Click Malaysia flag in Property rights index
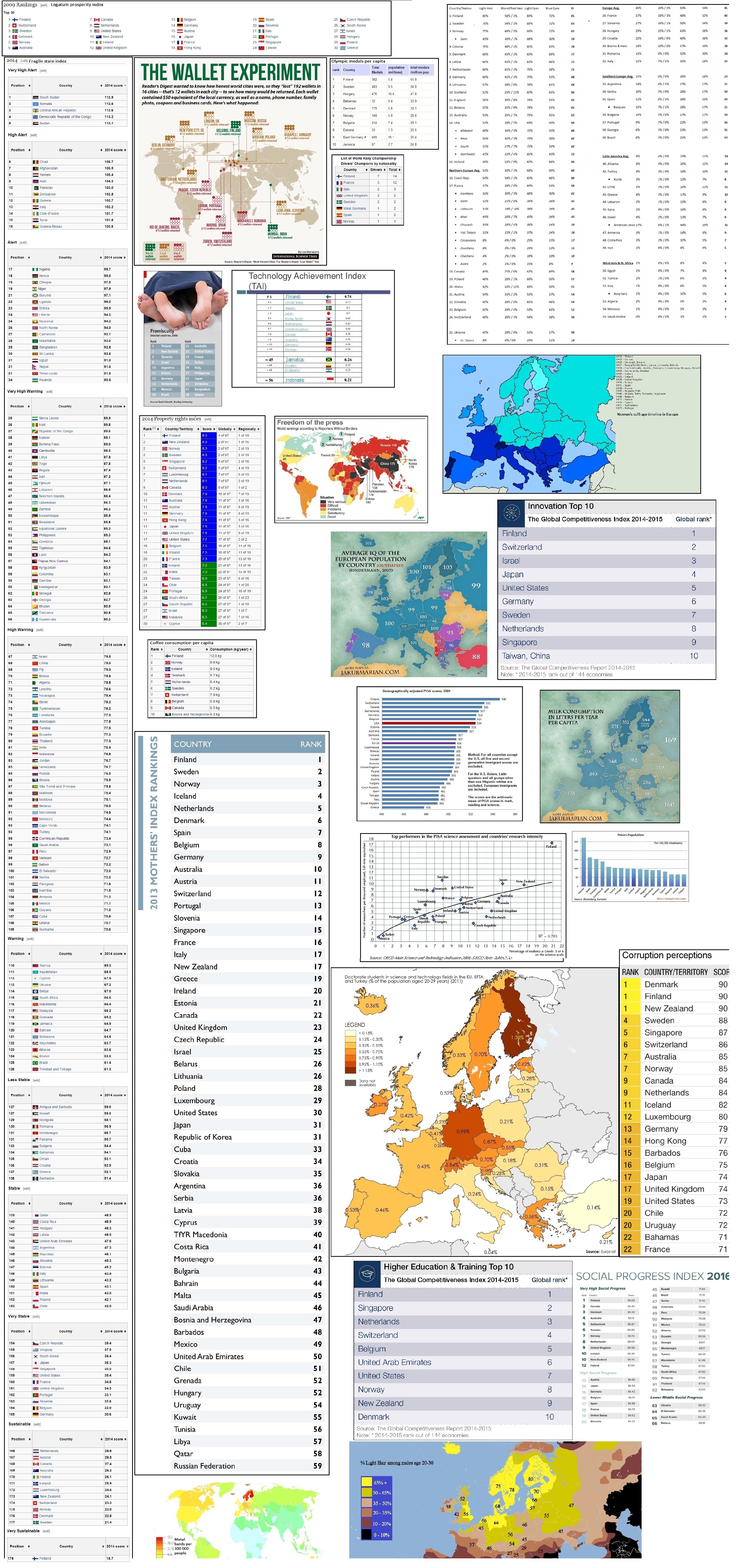This screenshot has width=737, height=1568. click(165, 617)
